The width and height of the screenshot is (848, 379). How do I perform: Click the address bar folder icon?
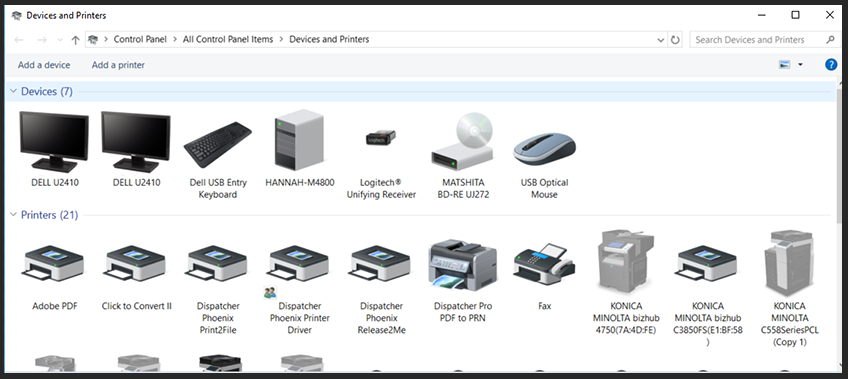93,39
